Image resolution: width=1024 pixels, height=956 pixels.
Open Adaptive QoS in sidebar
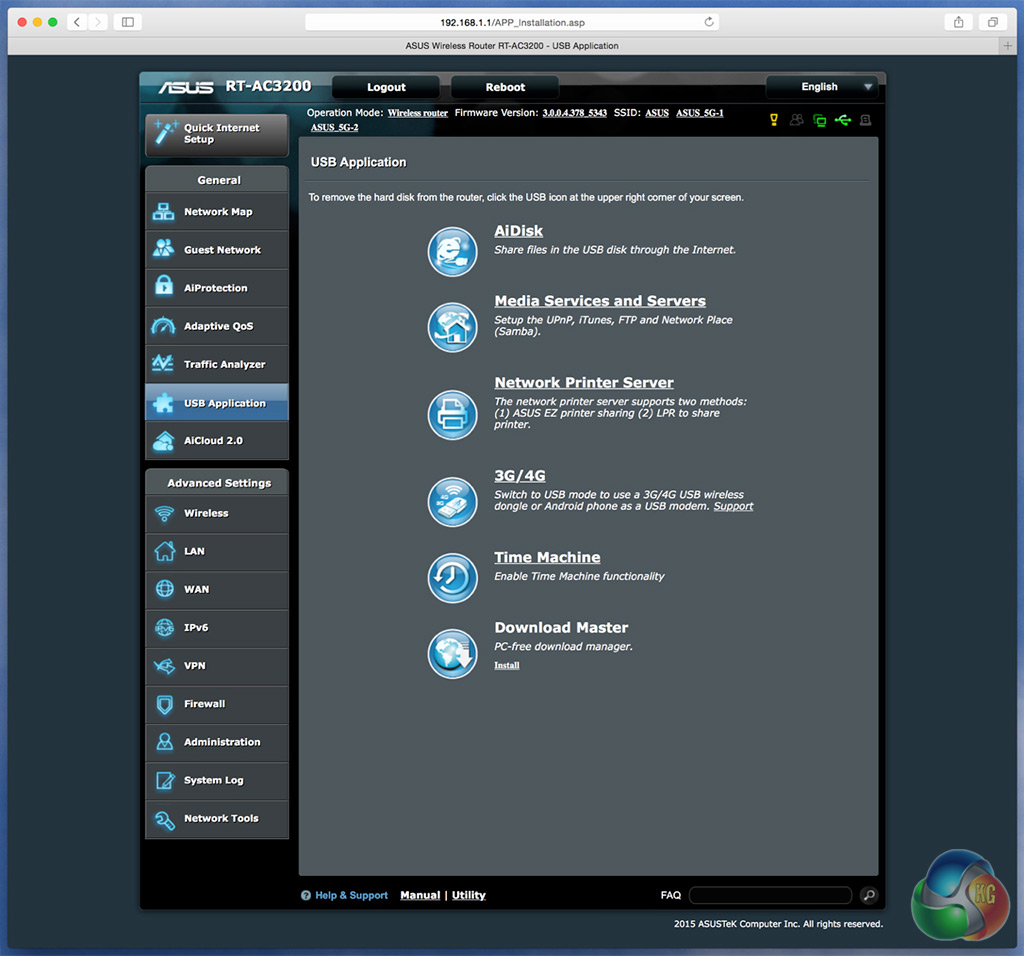[217, 326]
